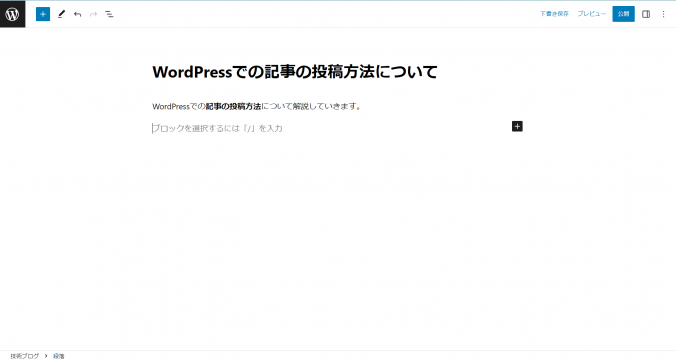Open the プレビュー preview dropdown
The width and height of the screenshot is (676, 360).
coord(592,14)
